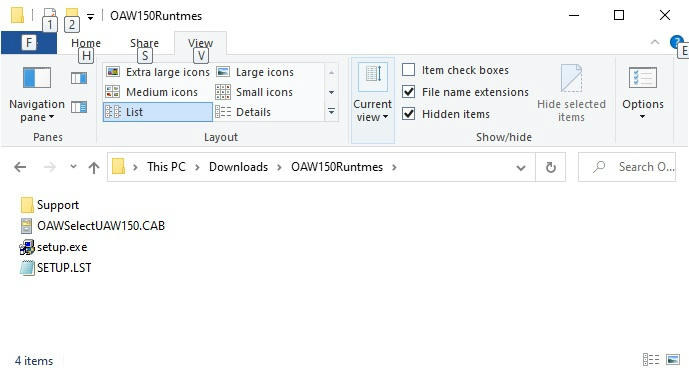Open the Current view dropdown
The height and width of the screenshot is (373, 689).
(x=373, y=100)
